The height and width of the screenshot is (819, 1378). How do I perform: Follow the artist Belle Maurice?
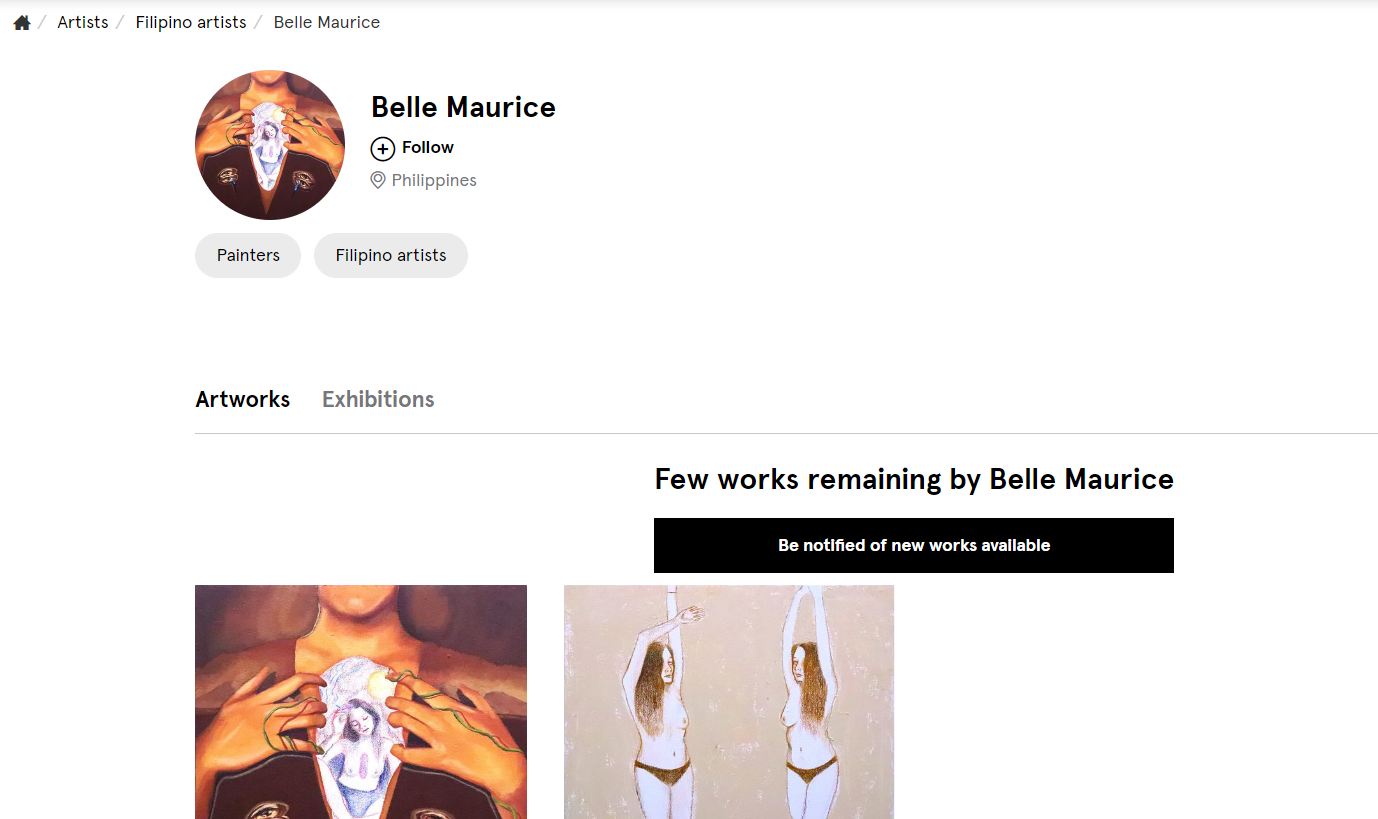[411, 147]
